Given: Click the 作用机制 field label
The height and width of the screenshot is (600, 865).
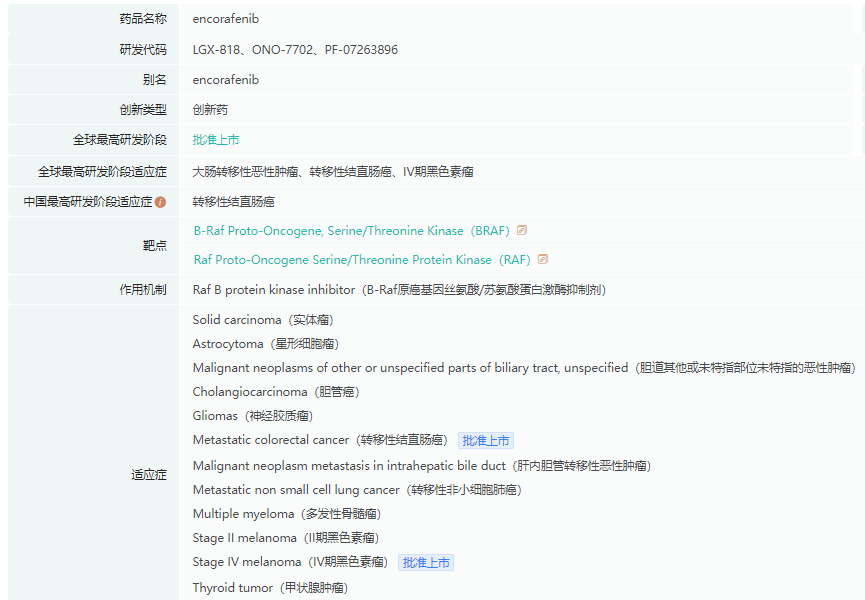Looking at the screenshot, I should tap(143, 290).
